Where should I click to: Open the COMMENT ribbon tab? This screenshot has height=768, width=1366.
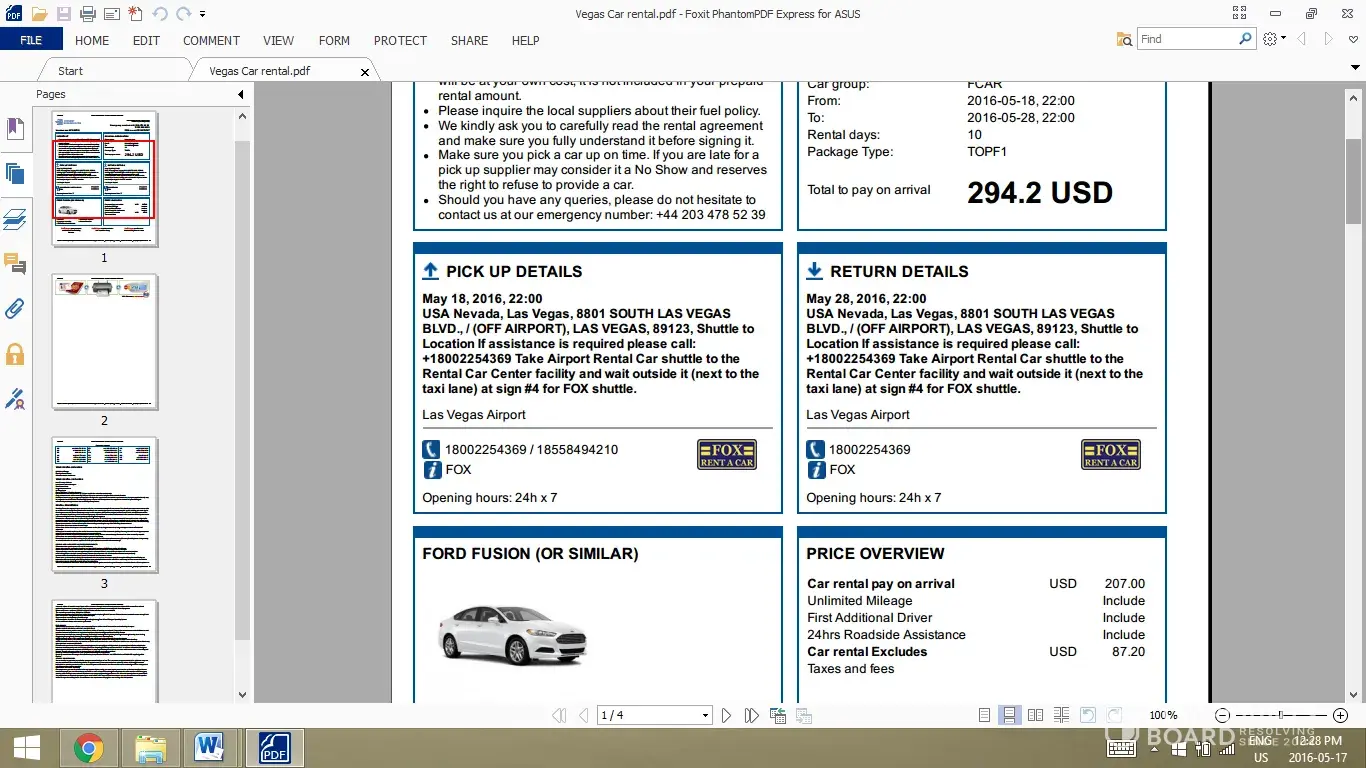211,41
